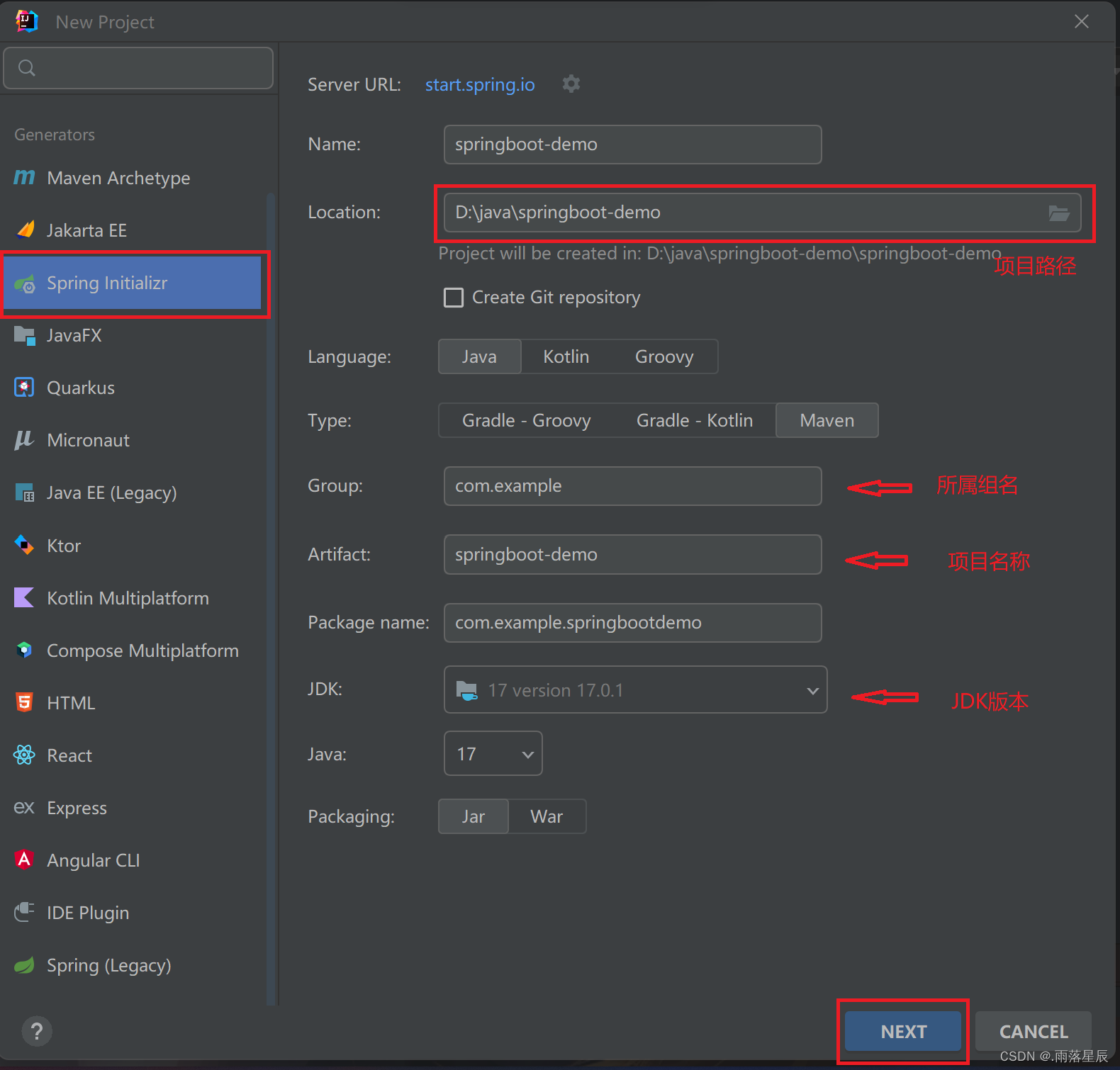Select Ktor generator
1120x1070 pixels.
(133, 545)
